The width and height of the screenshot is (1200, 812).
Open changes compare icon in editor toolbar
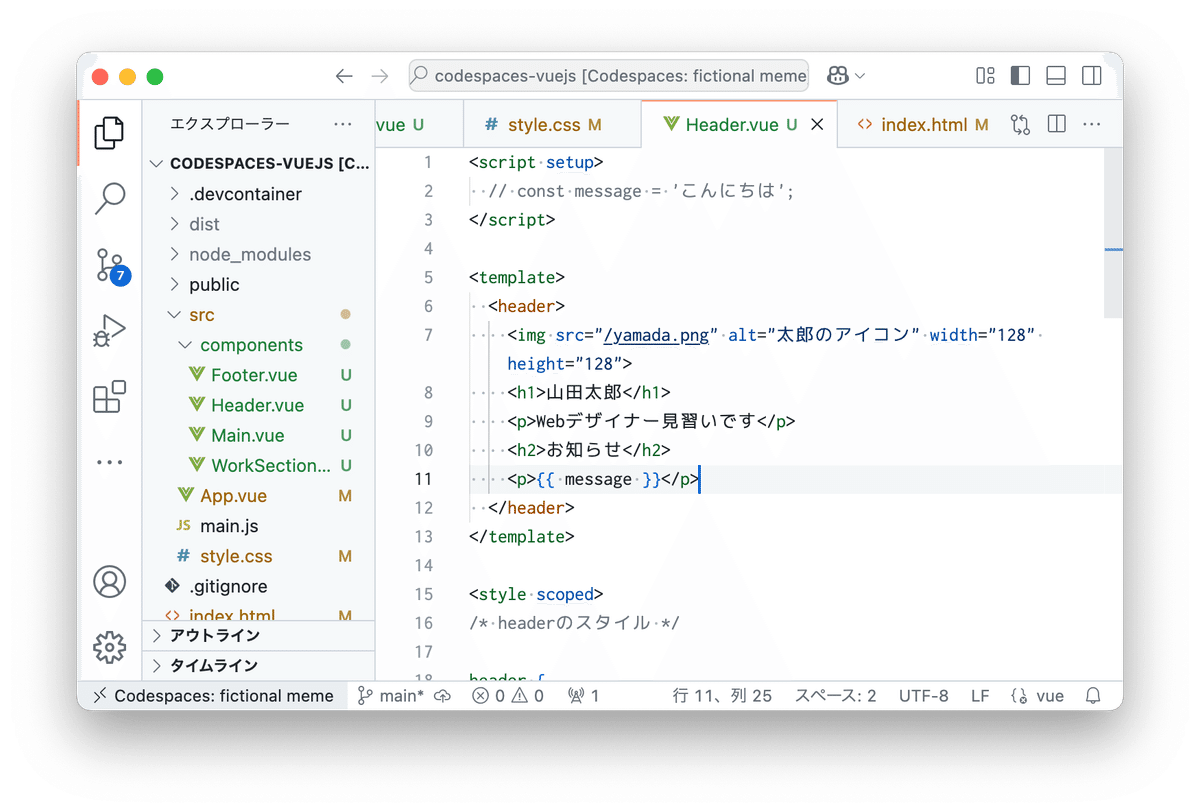[x=1020, y=124]
